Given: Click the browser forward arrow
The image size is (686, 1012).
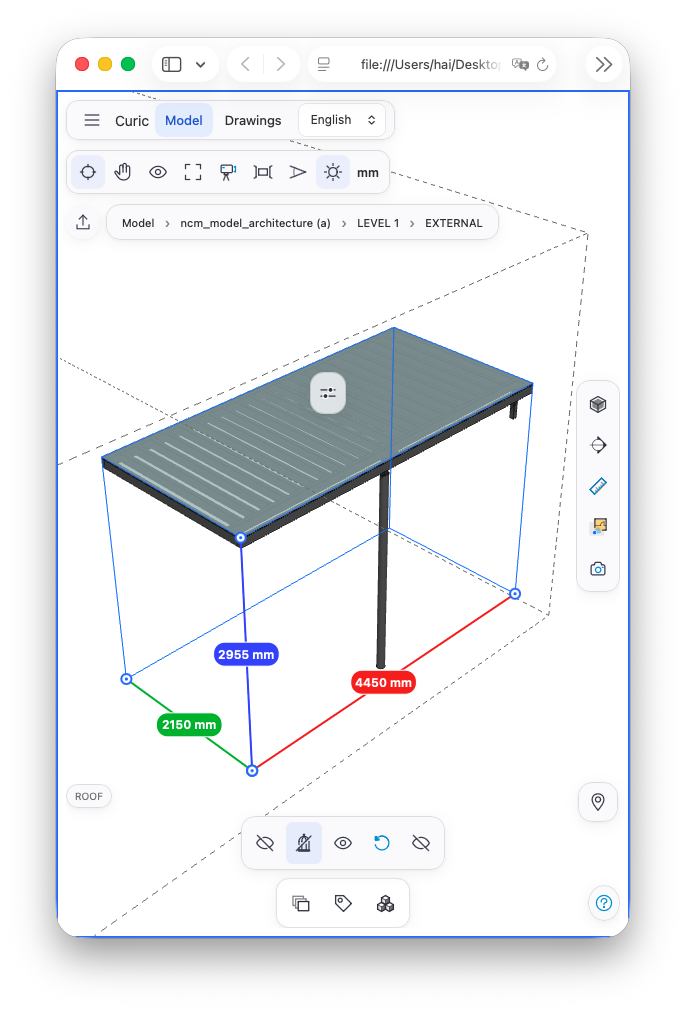Looking at the screenshot, I should point(281,65).
